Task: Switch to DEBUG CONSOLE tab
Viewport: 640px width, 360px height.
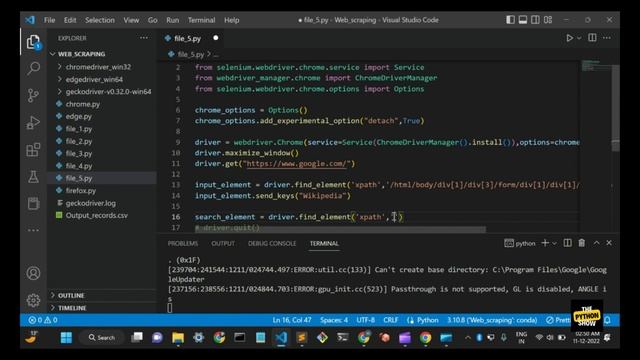Action: (272, 243)
